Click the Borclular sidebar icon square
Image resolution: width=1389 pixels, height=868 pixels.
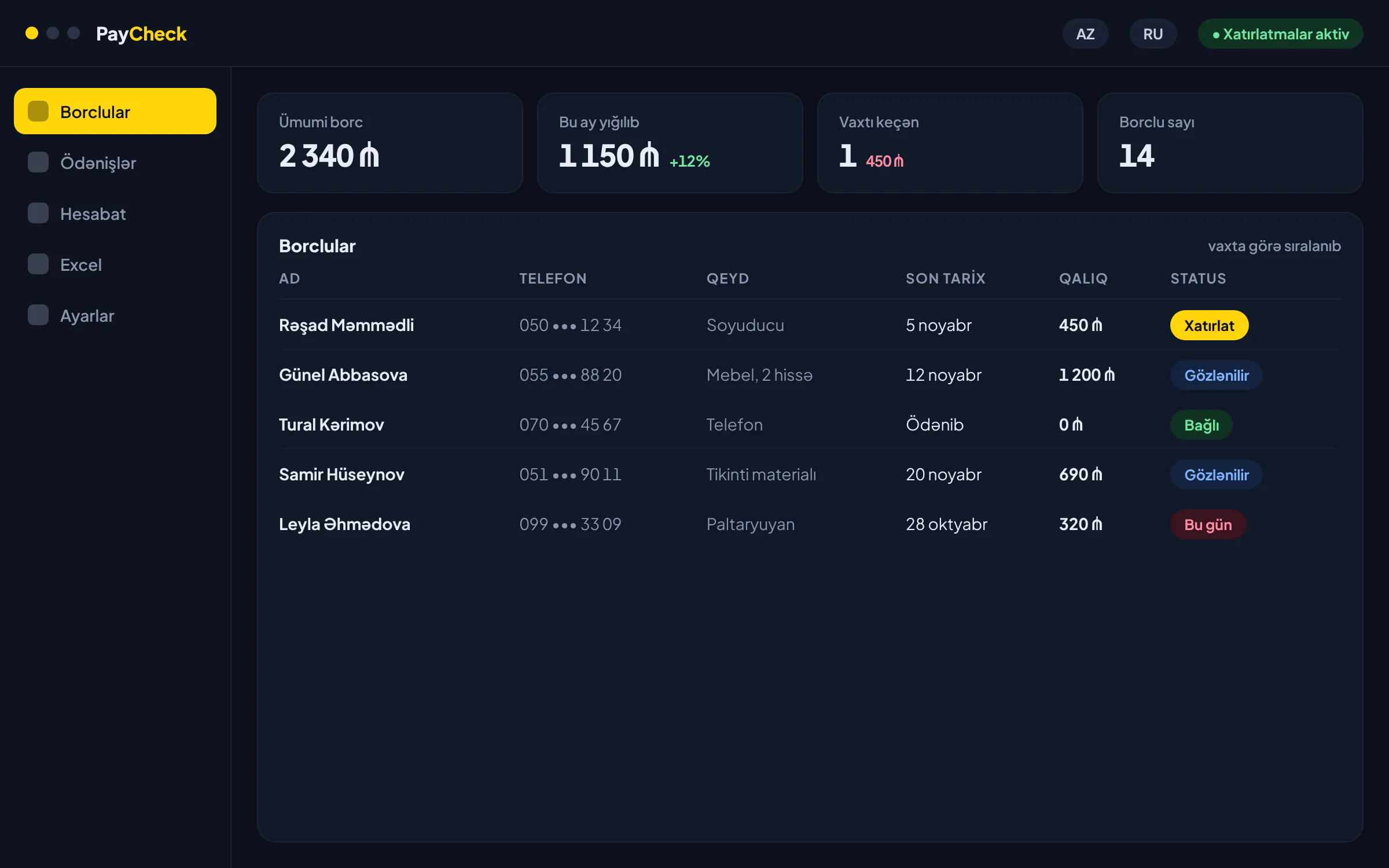point(38,111)
